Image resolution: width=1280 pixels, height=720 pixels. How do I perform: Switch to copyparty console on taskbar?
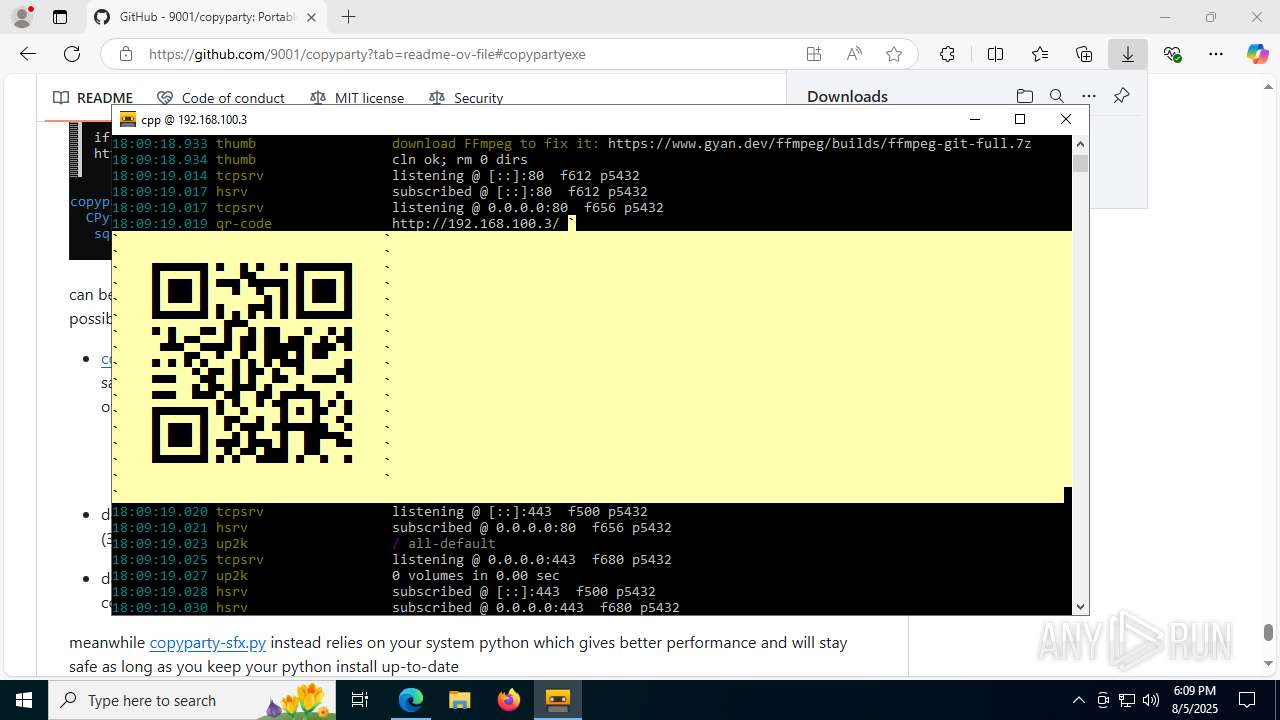(x=558, y=700)
